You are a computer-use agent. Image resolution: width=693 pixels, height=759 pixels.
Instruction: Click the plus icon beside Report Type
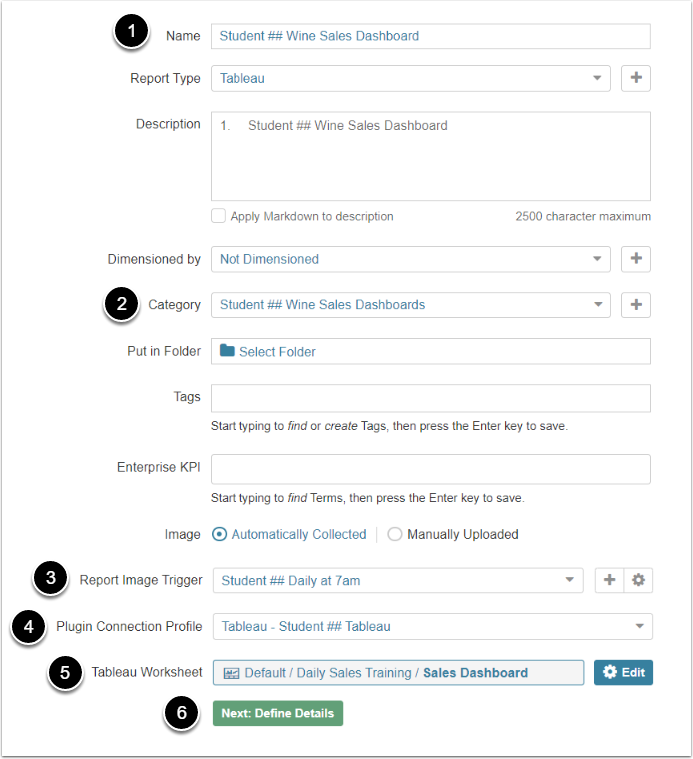pos(636,78)
